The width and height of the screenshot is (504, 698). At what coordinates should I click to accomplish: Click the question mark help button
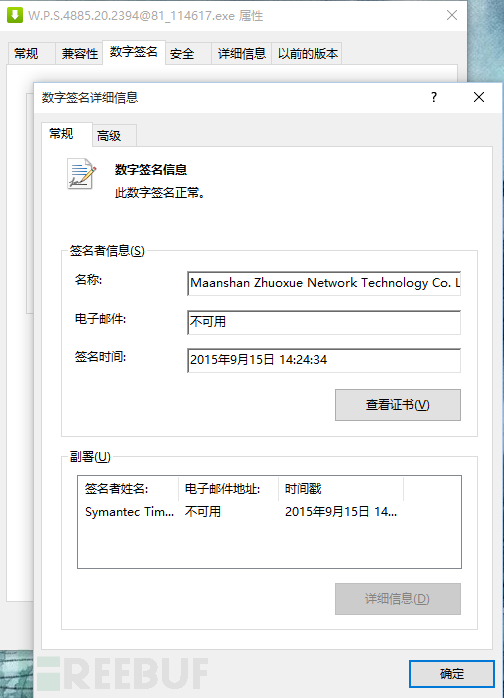(x=434, y=97)
